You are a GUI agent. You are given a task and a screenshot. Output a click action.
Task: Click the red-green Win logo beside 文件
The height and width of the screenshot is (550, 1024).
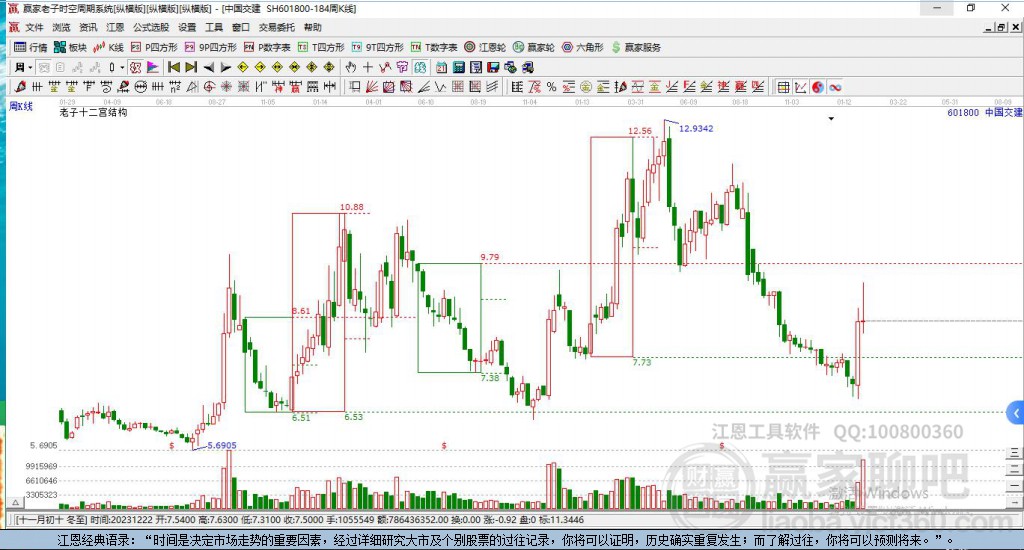(x=14, y=27)
